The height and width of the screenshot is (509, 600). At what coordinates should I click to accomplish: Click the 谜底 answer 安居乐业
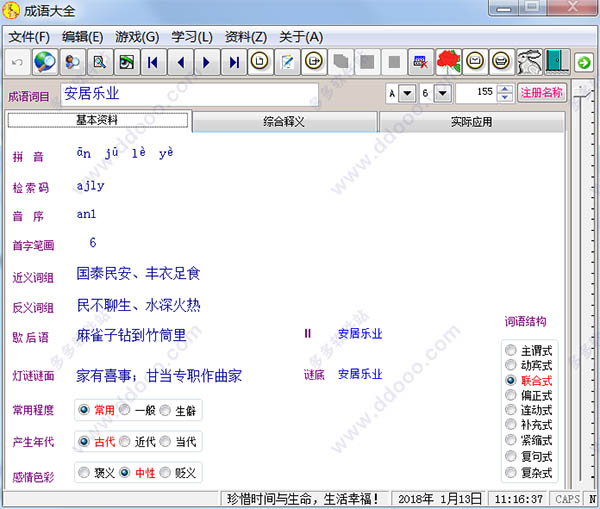360,374
